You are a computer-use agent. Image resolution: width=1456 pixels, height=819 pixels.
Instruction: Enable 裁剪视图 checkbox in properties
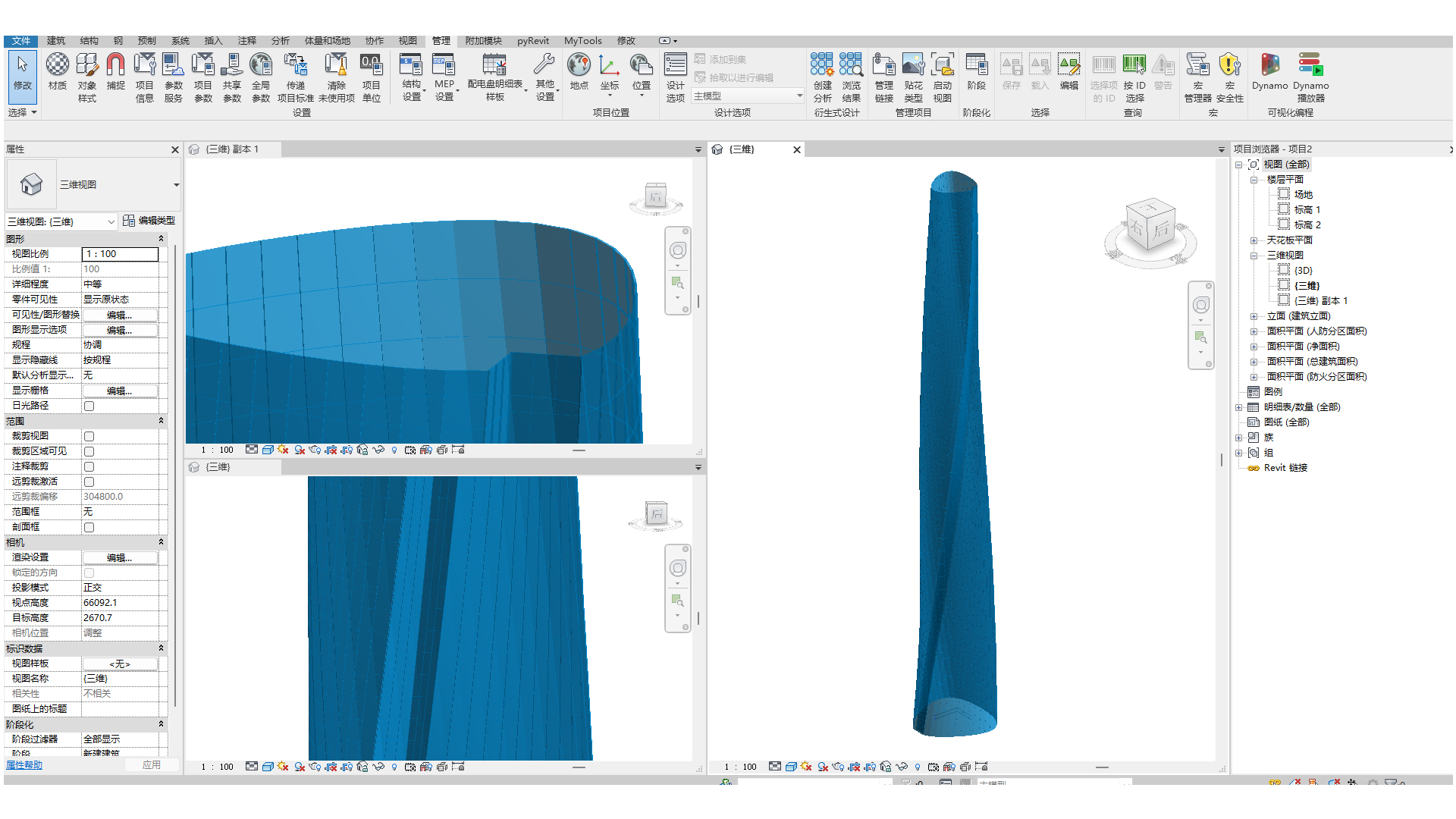pyautogui.click(x=89, y=436)
